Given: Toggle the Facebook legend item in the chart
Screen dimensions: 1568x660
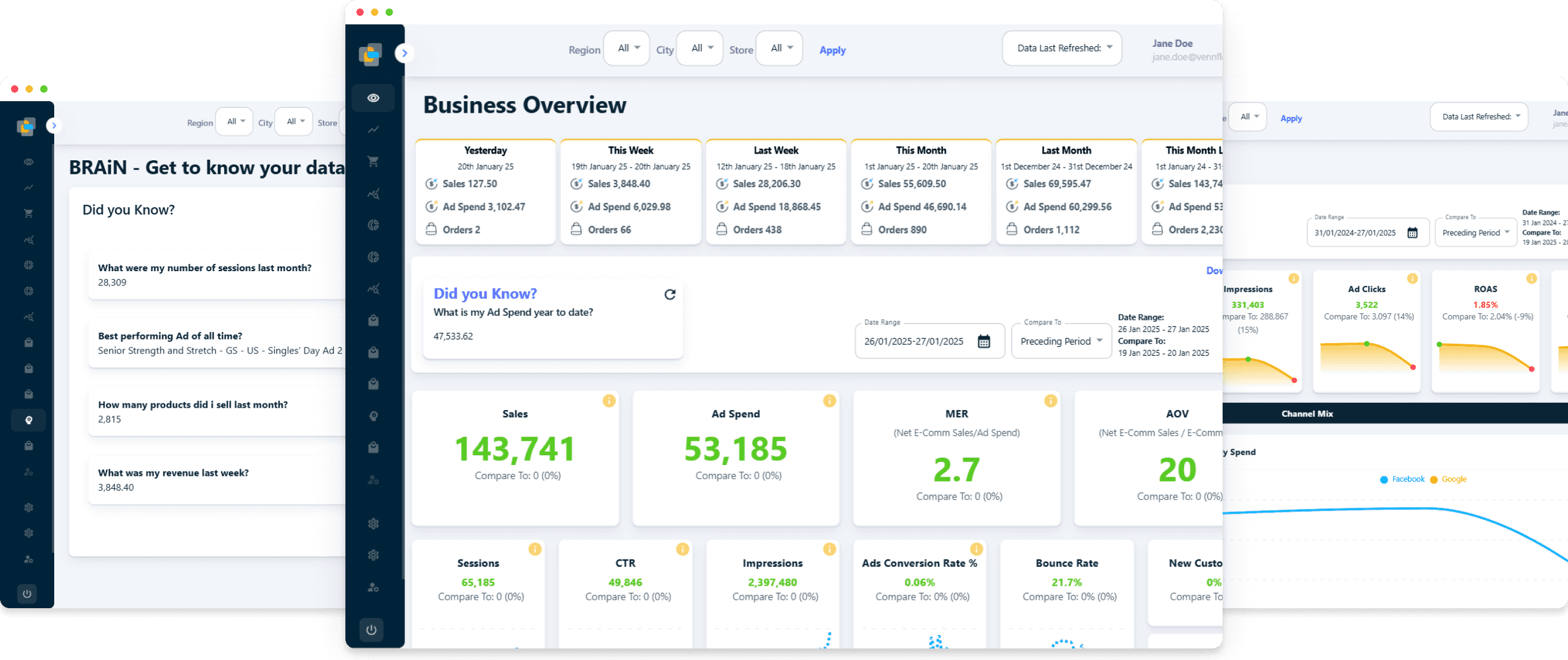Looking at the screenshot, I should [1402, 479].
